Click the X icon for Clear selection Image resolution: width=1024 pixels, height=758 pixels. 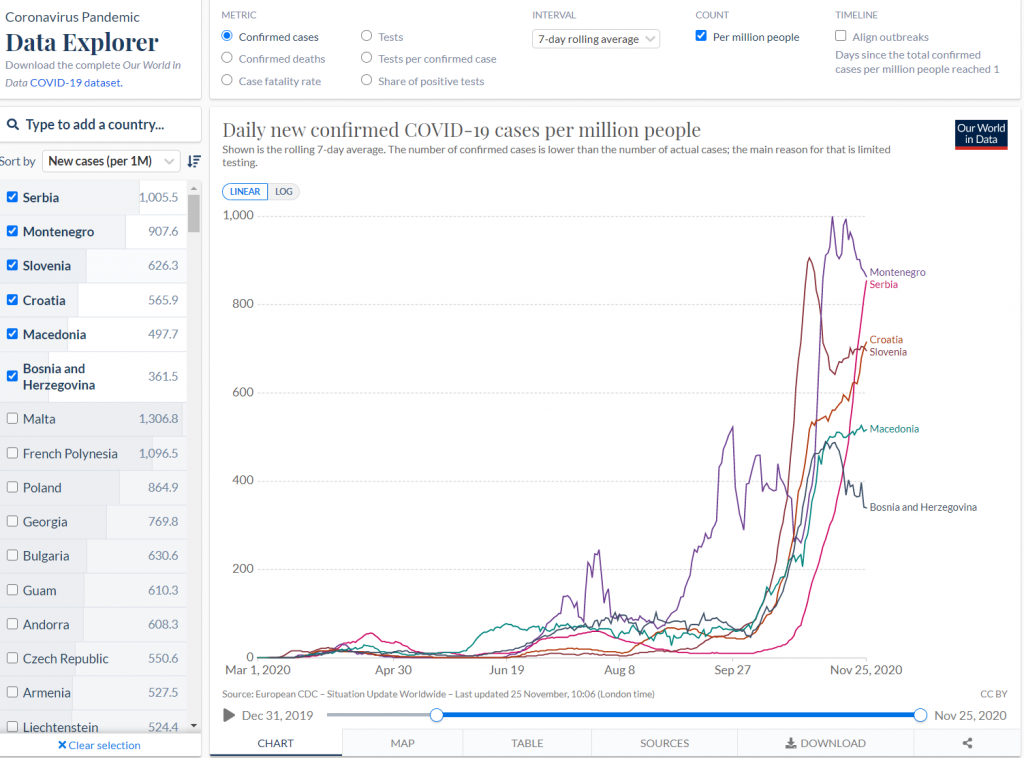pos(61,745)
